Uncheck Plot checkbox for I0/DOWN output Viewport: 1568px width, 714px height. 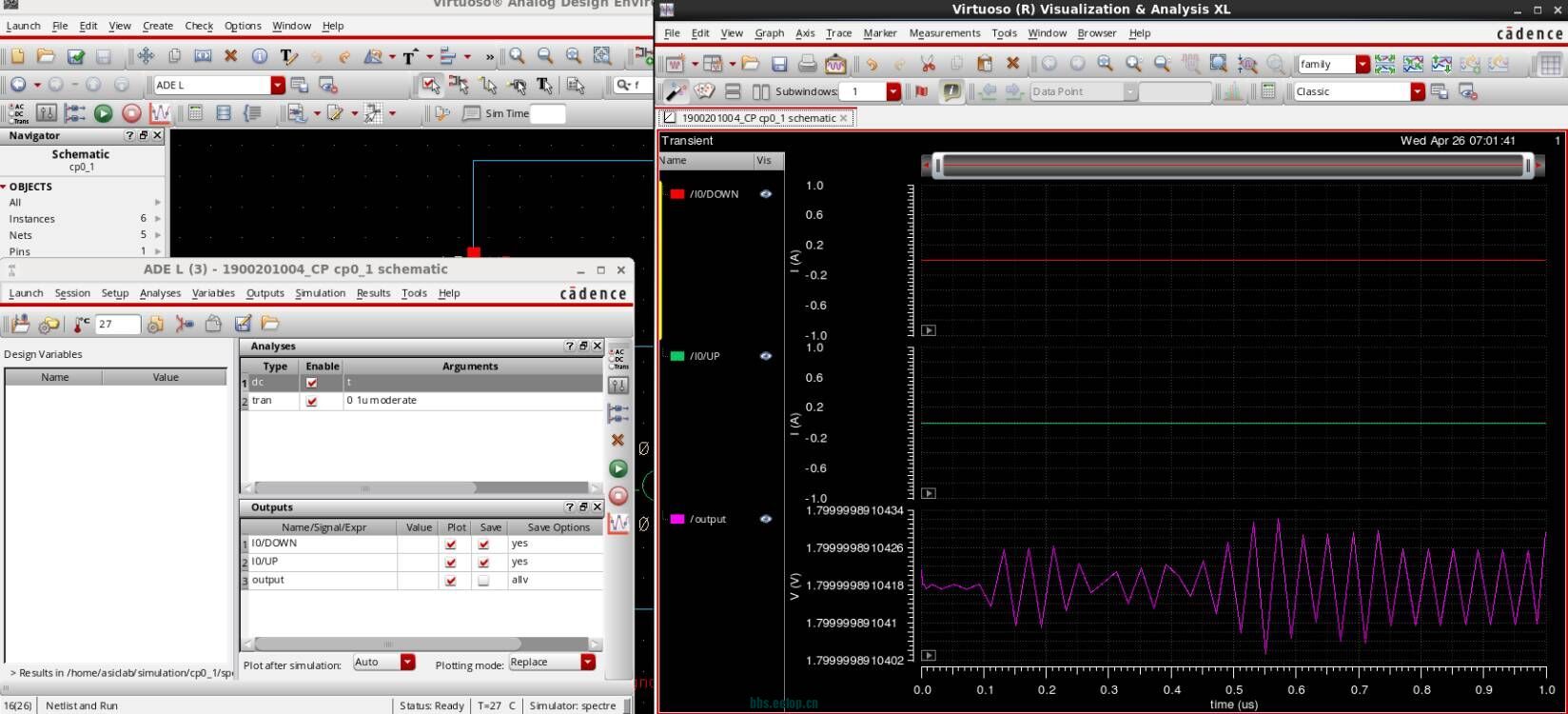click(x=451, y=544)
